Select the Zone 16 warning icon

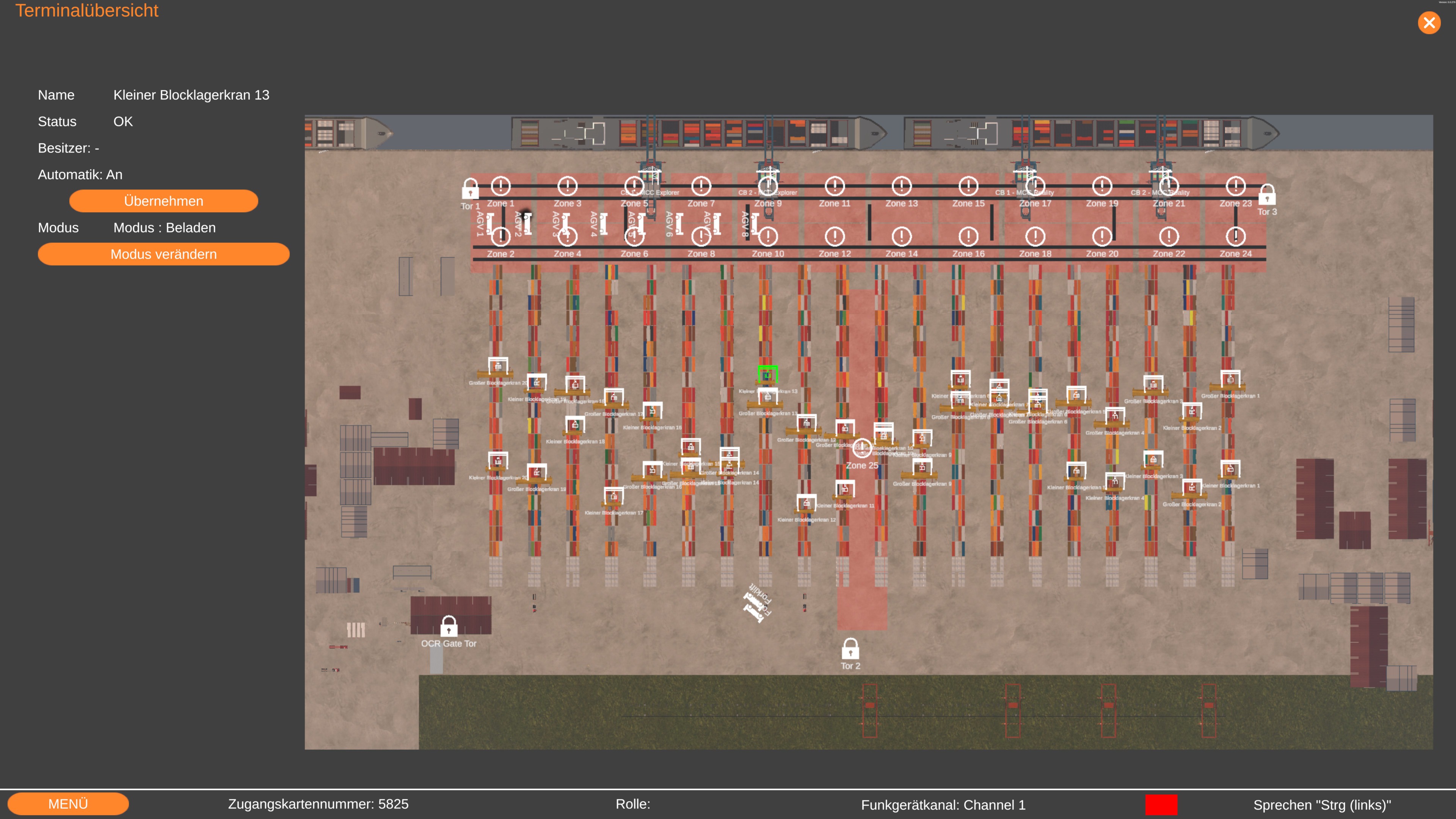(x=968, y=236)
